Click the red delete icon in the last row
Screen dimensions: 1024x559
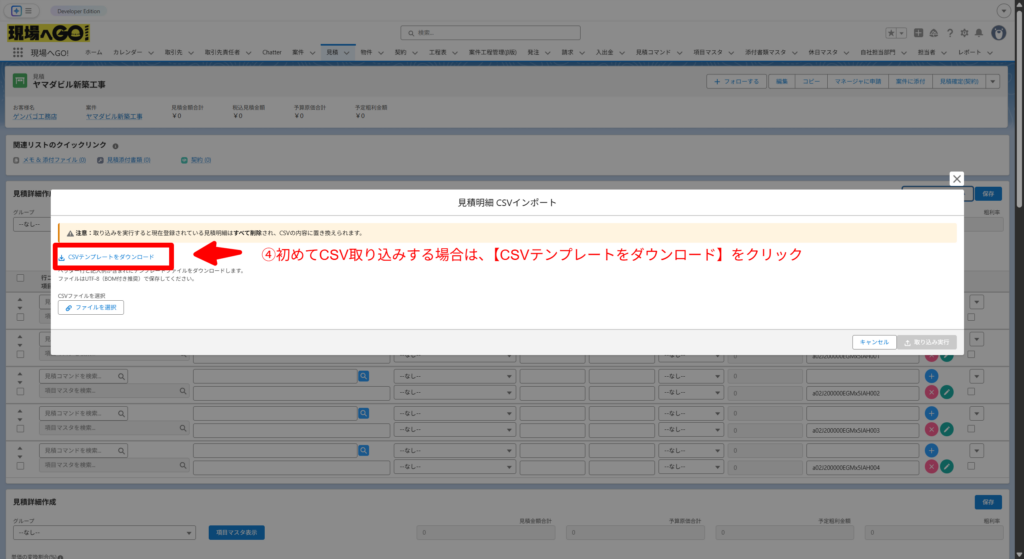tap(932, 467)
